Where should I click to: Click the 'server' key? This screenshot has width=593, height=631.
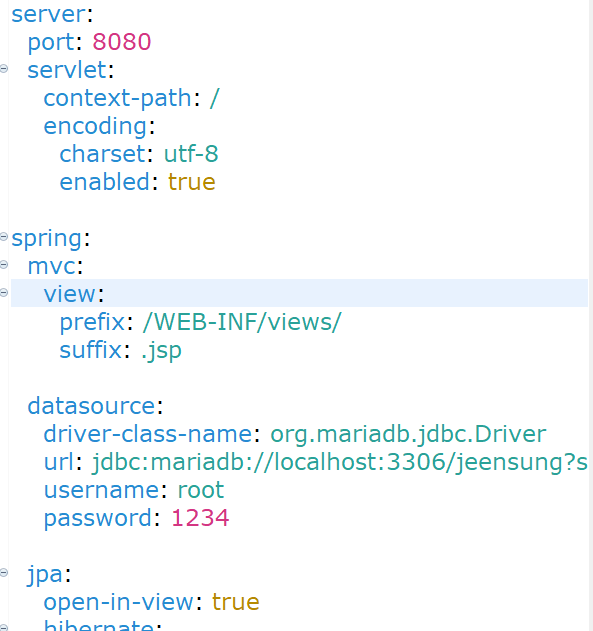pyautogui.click(x=49, y=14)
